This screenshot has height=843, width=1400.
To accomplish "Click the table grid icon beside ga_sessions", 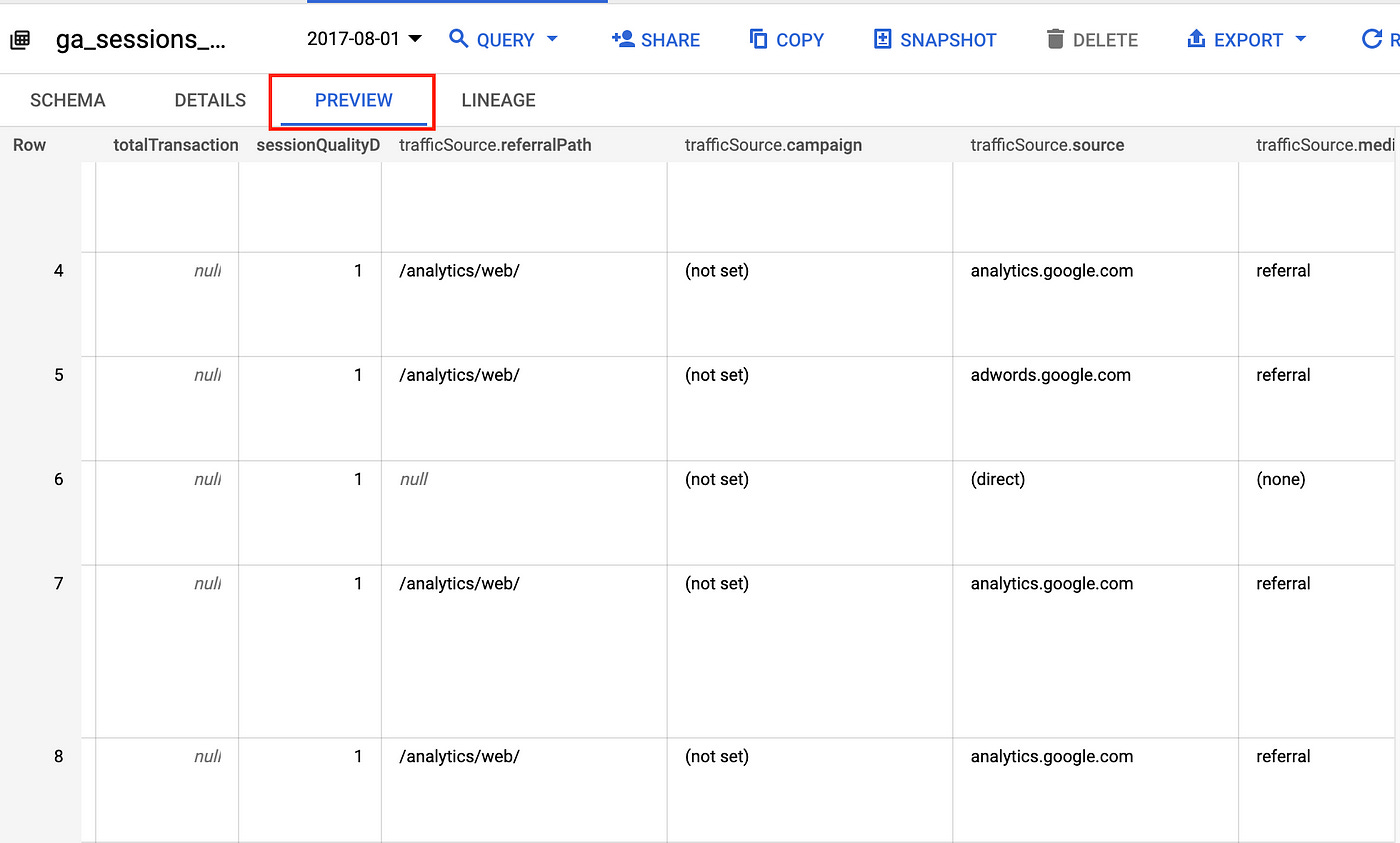I will [x=22, y=38].
